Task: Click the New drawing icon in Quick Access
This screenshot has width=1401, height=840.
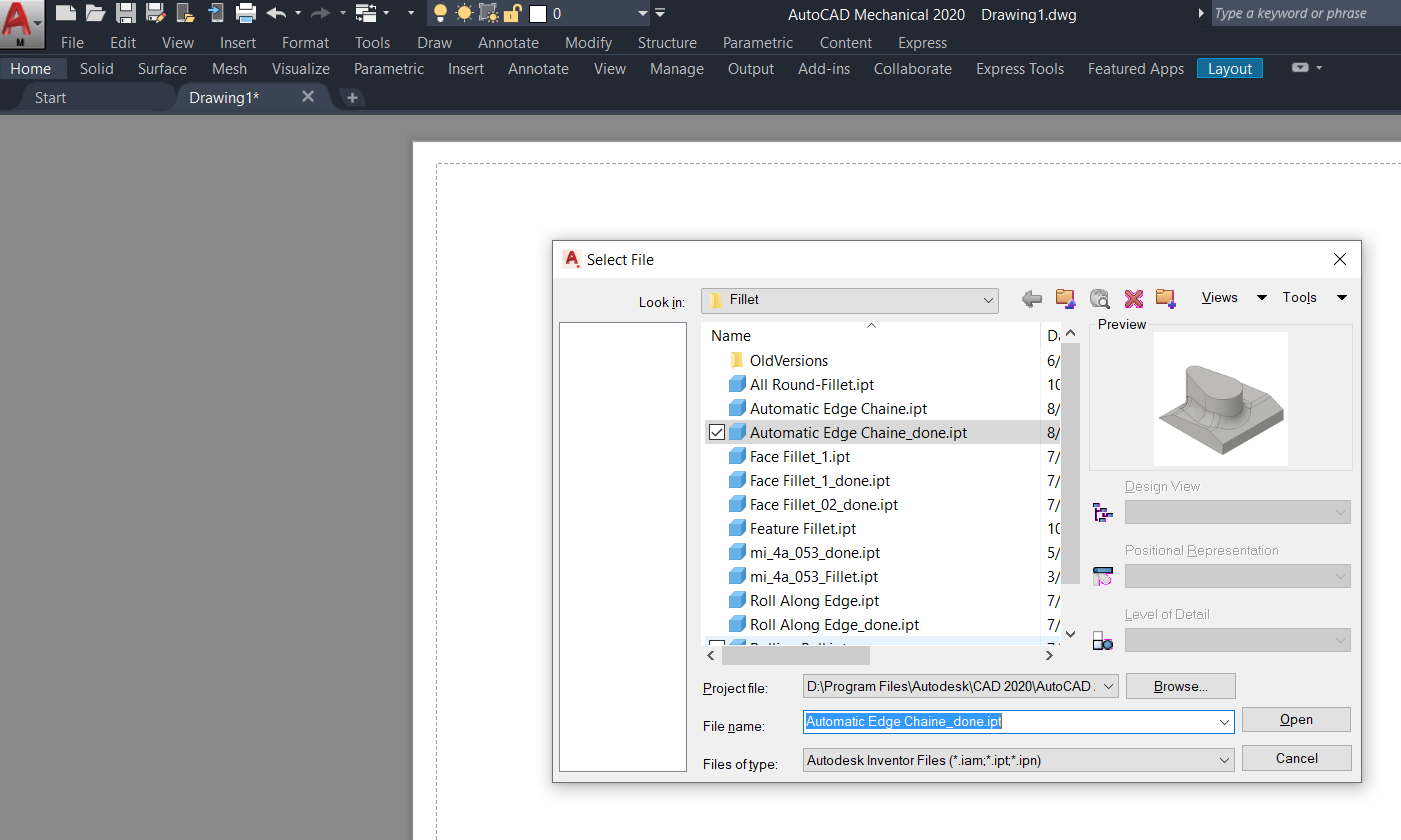Action: (x=65, y=13)
